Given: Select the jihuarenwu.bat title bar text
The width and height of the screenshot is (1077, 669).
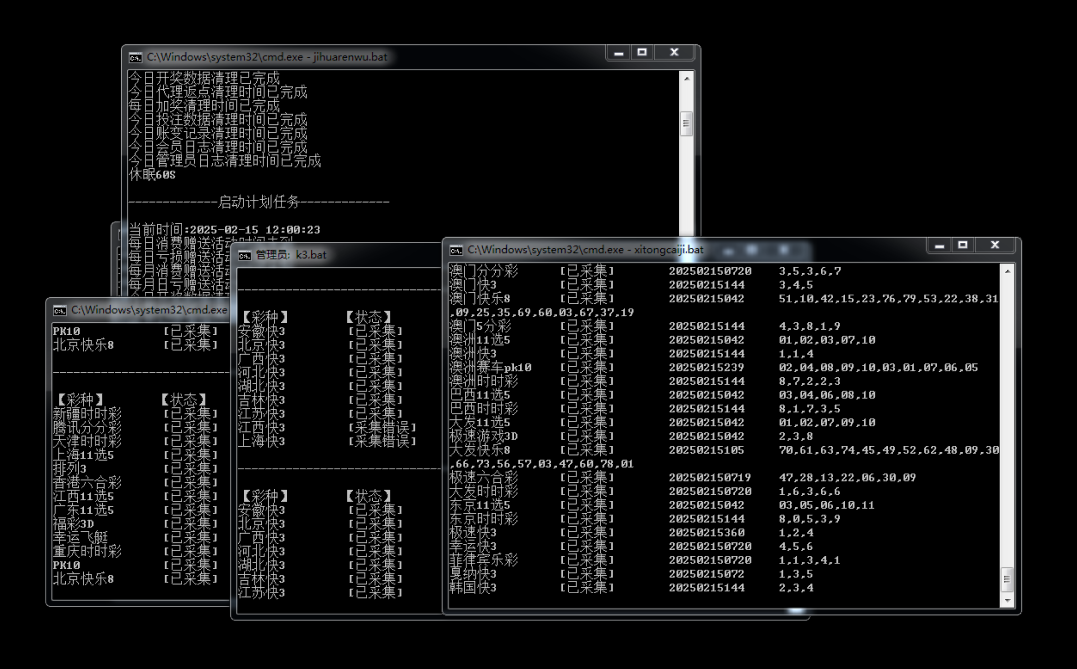Looking at the screenshot, I should [266, 57].
